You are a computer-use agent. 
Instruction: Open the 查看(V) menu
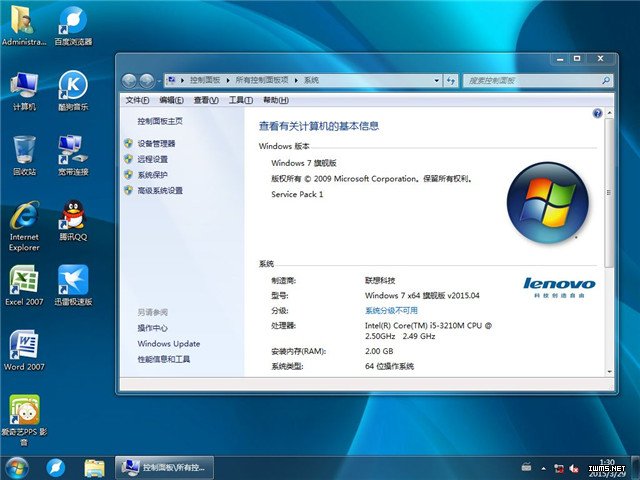tap(206, 100)
